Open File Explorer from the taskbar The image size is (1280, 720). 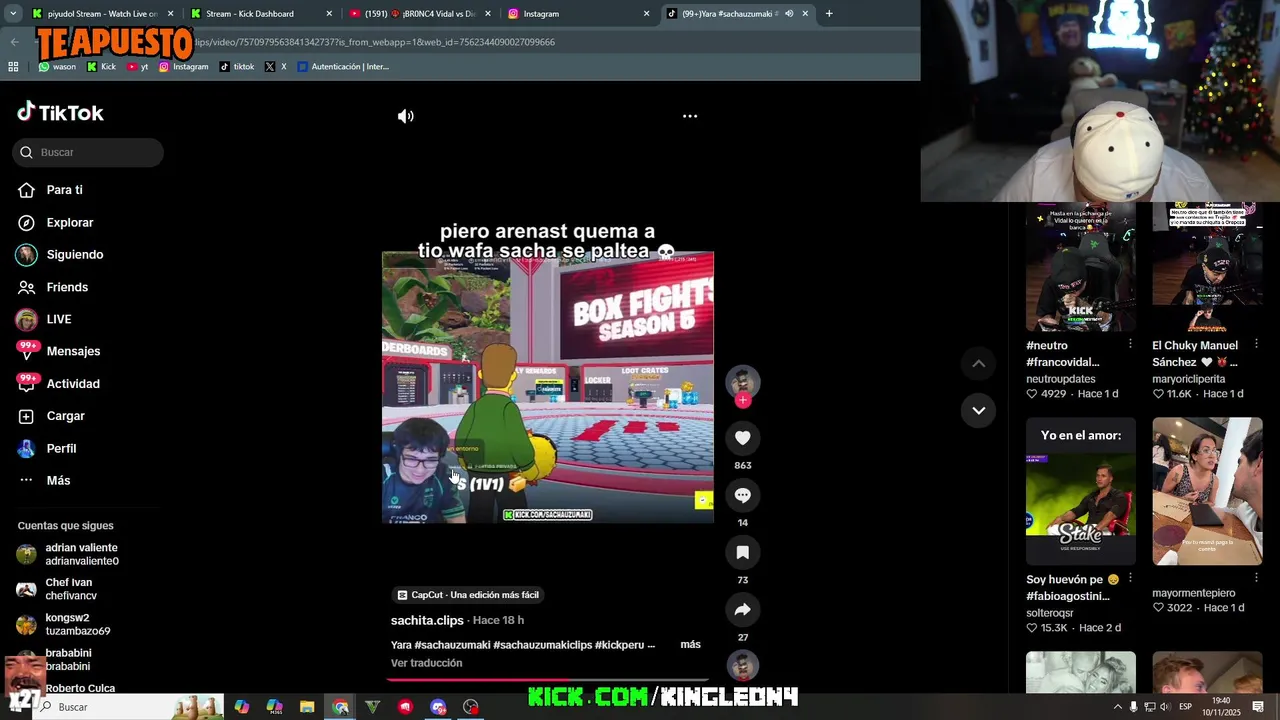307,707
